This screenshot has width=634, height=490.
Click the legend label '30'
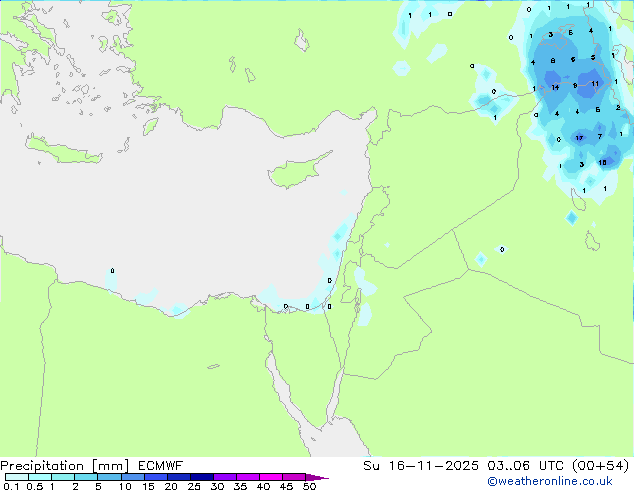[217, 486]
